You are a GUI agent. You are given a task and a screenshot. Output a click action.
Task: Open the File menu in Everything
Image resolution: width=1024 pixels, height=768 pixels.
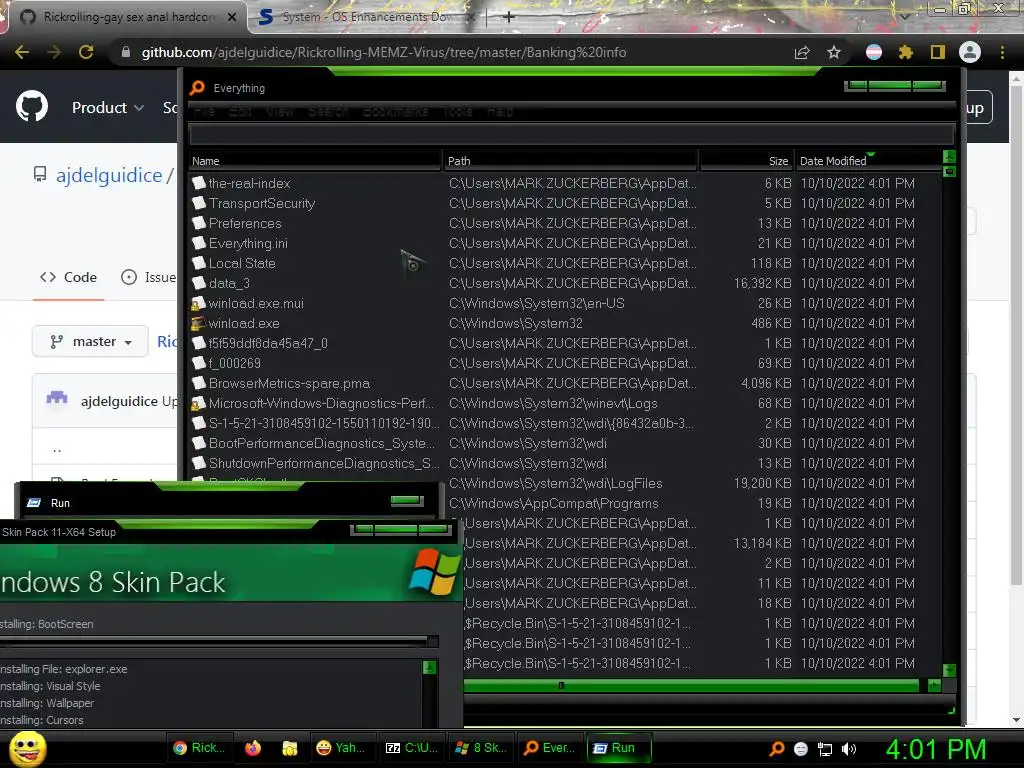(x=204, y=112)
